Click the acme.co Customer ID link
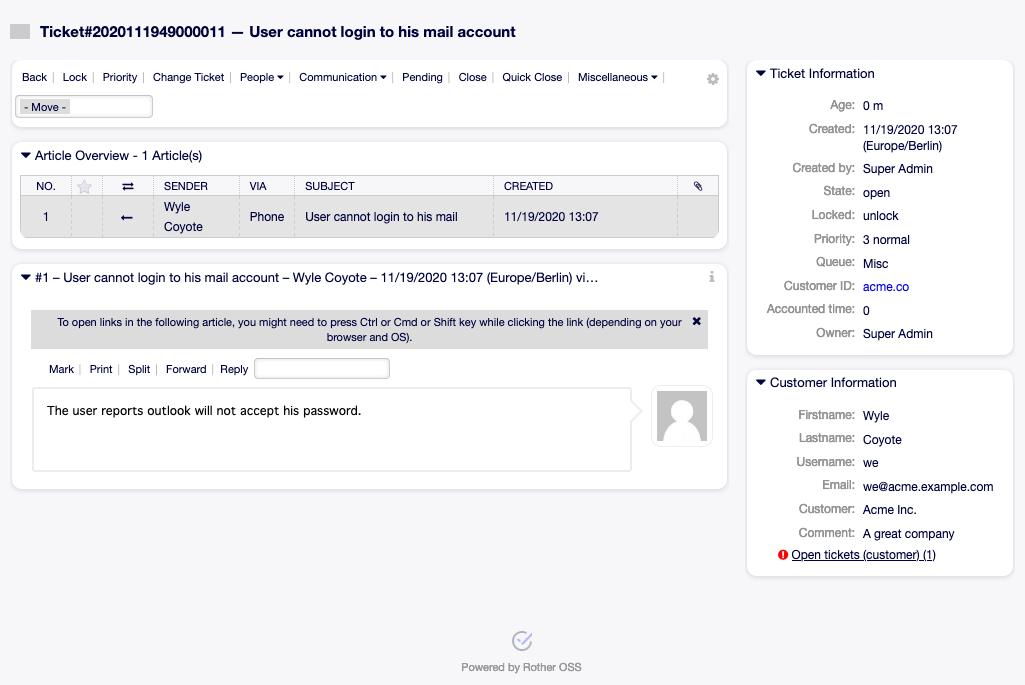1025x685 pixels. click(885, 287)
